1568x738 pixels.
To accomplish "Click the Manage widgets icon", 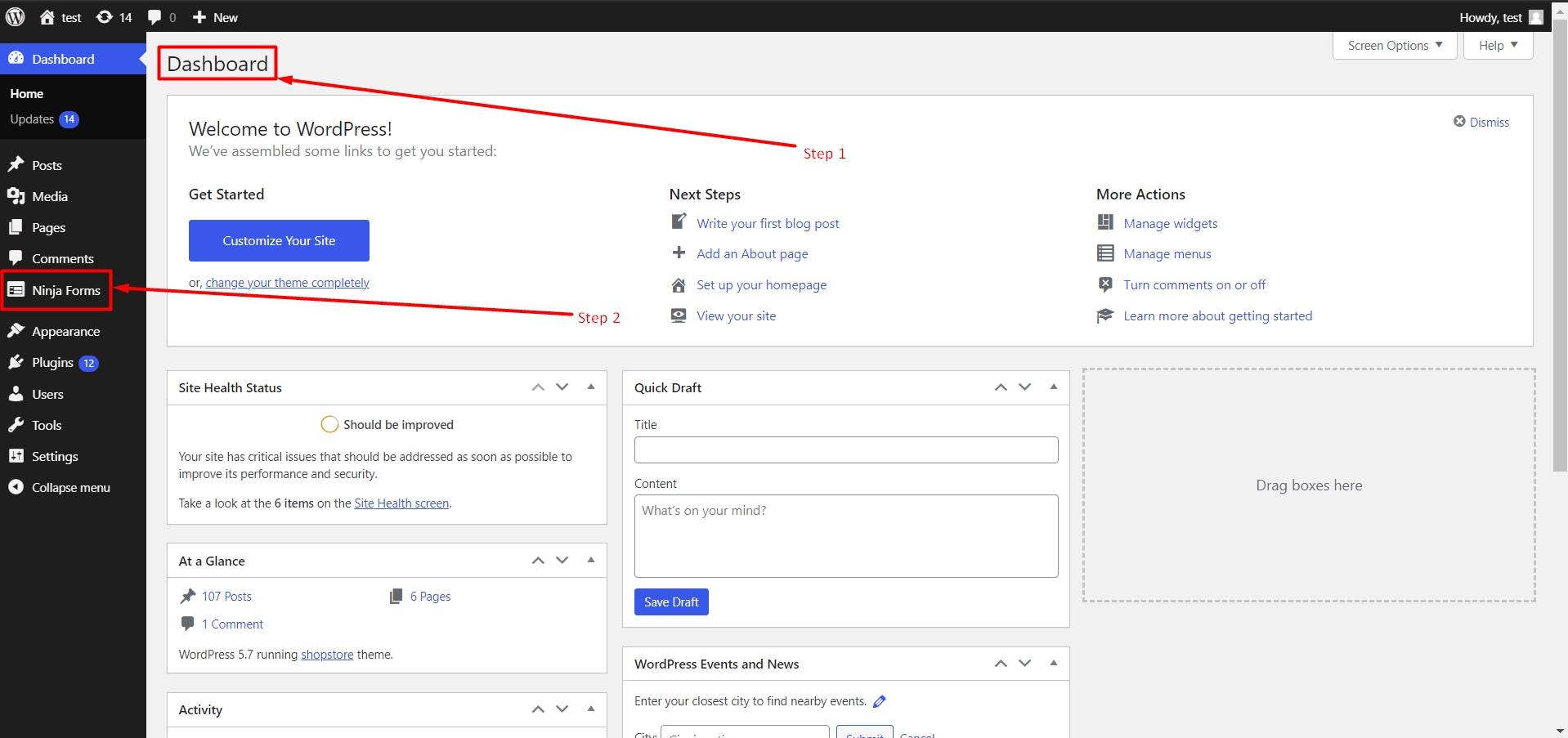I will (1105, 222).
